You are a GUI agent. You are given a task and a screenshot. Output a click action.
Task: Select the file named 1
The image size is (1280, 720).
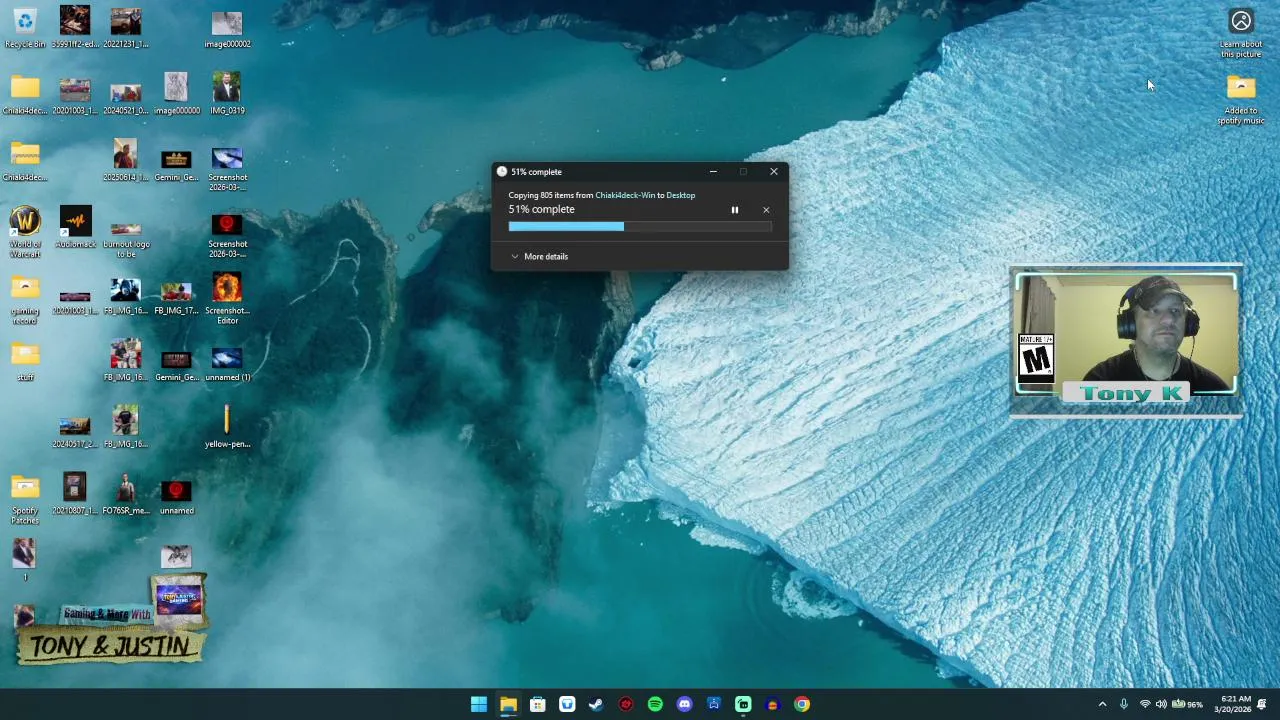tap(25, 560)
